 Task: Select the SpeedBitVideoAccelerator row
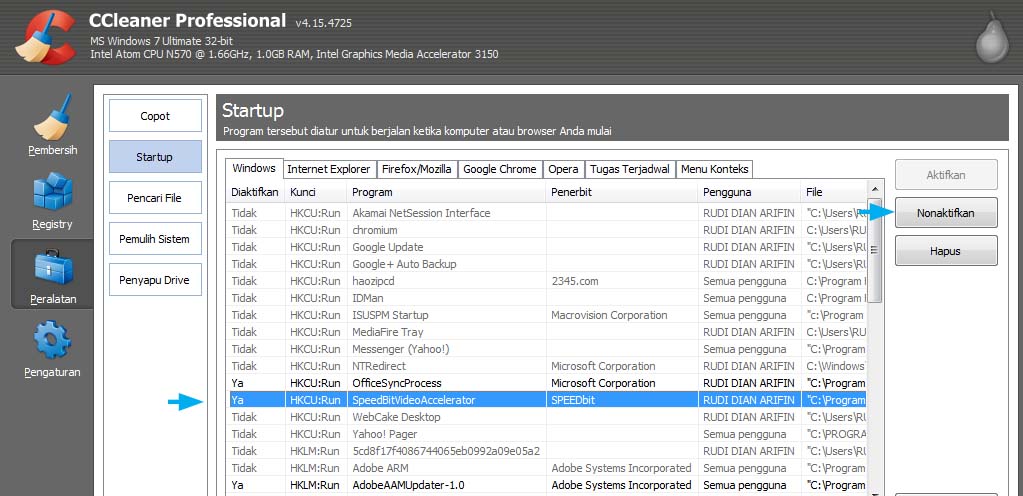point(547,399)
